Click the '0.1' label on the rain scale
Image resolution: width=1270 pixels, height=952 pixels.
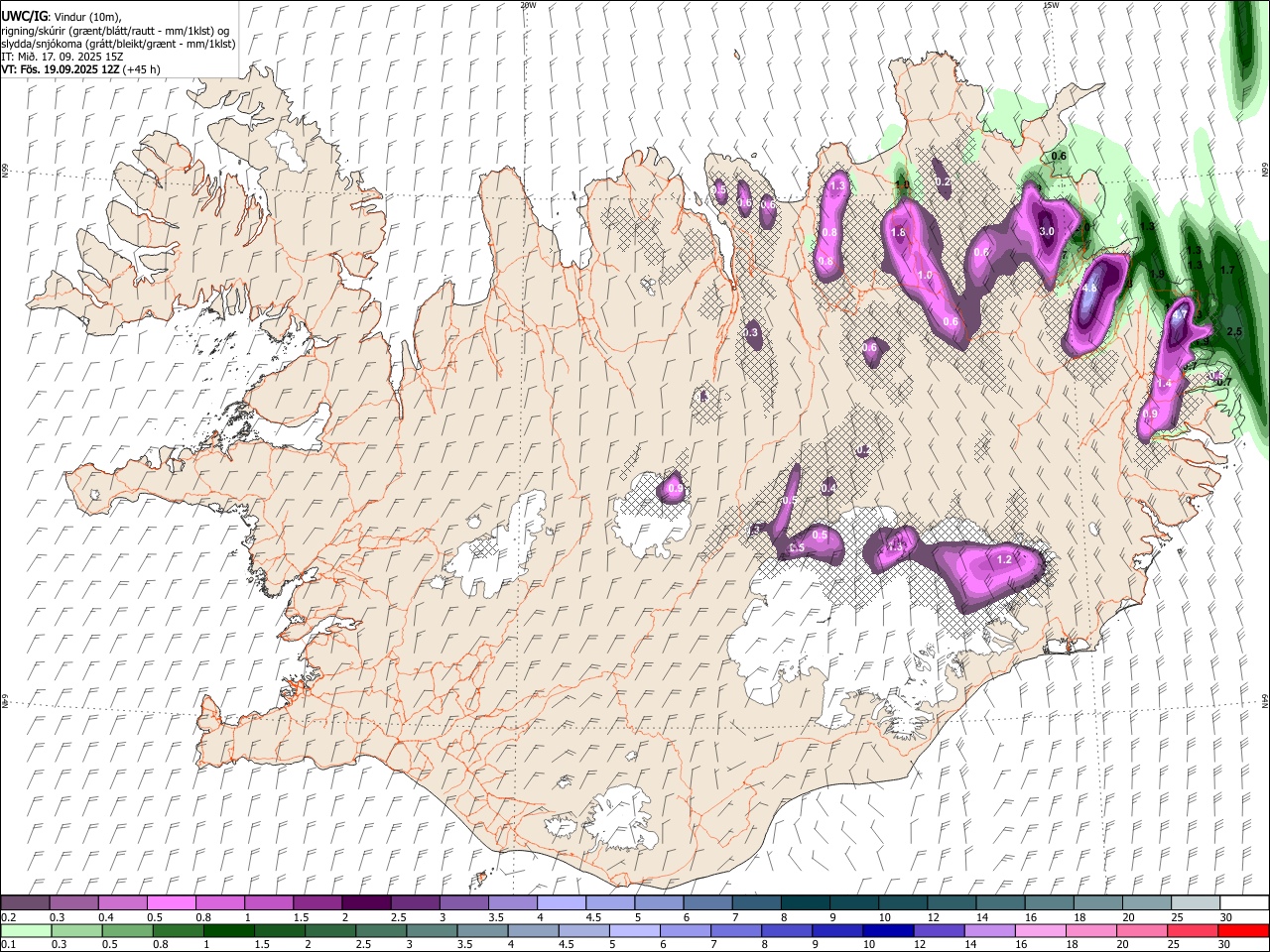pyautogui.click(x=8, y=945)
